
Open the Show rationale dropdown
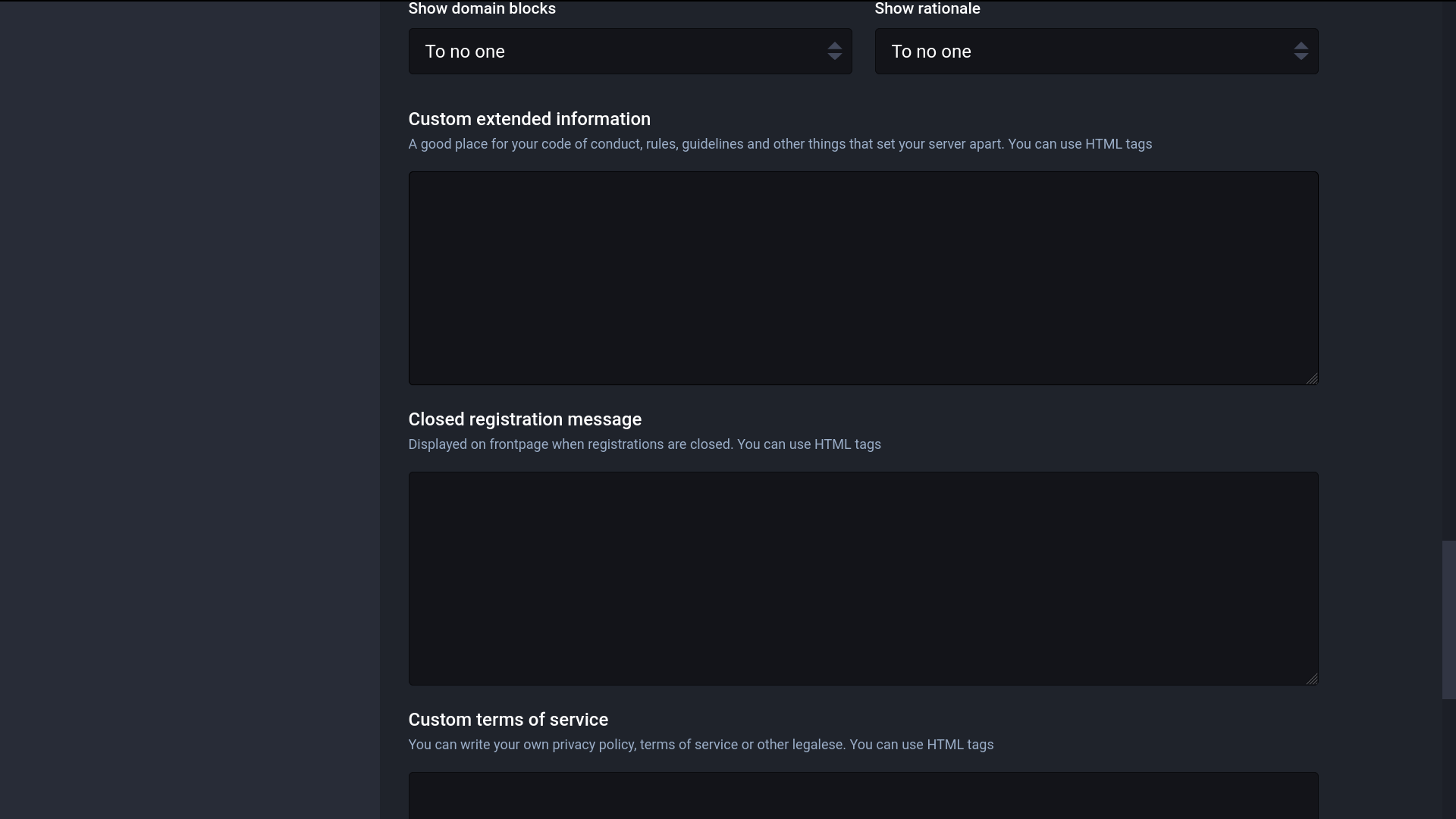(1096, 52)
